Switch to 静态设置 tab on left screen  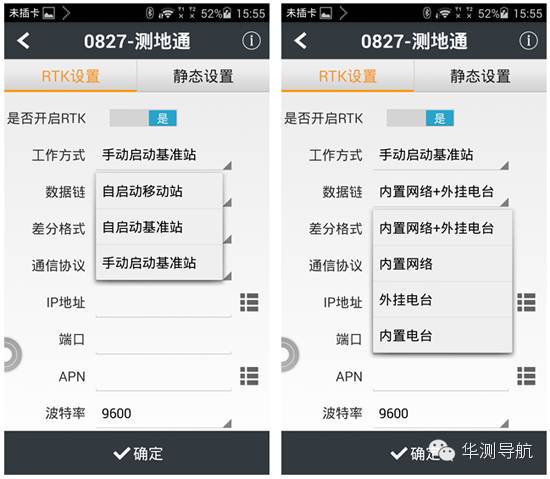click(203, 76)
